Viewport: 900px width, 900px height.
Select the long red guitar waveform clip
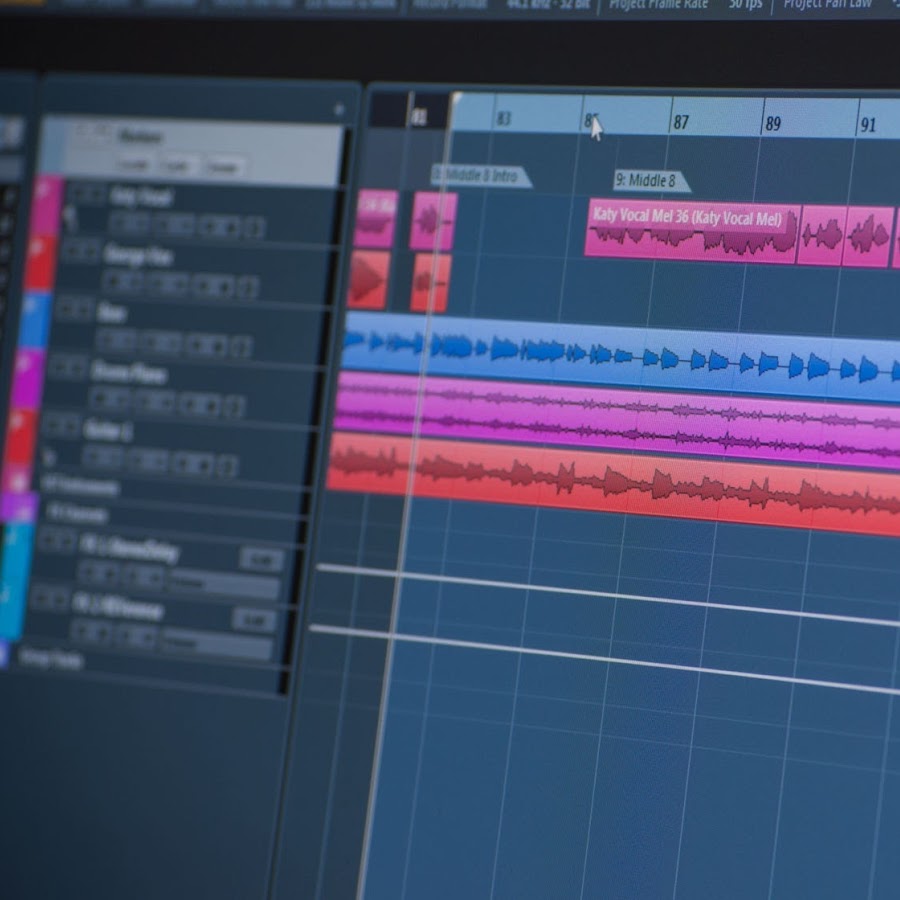[614, 482]
